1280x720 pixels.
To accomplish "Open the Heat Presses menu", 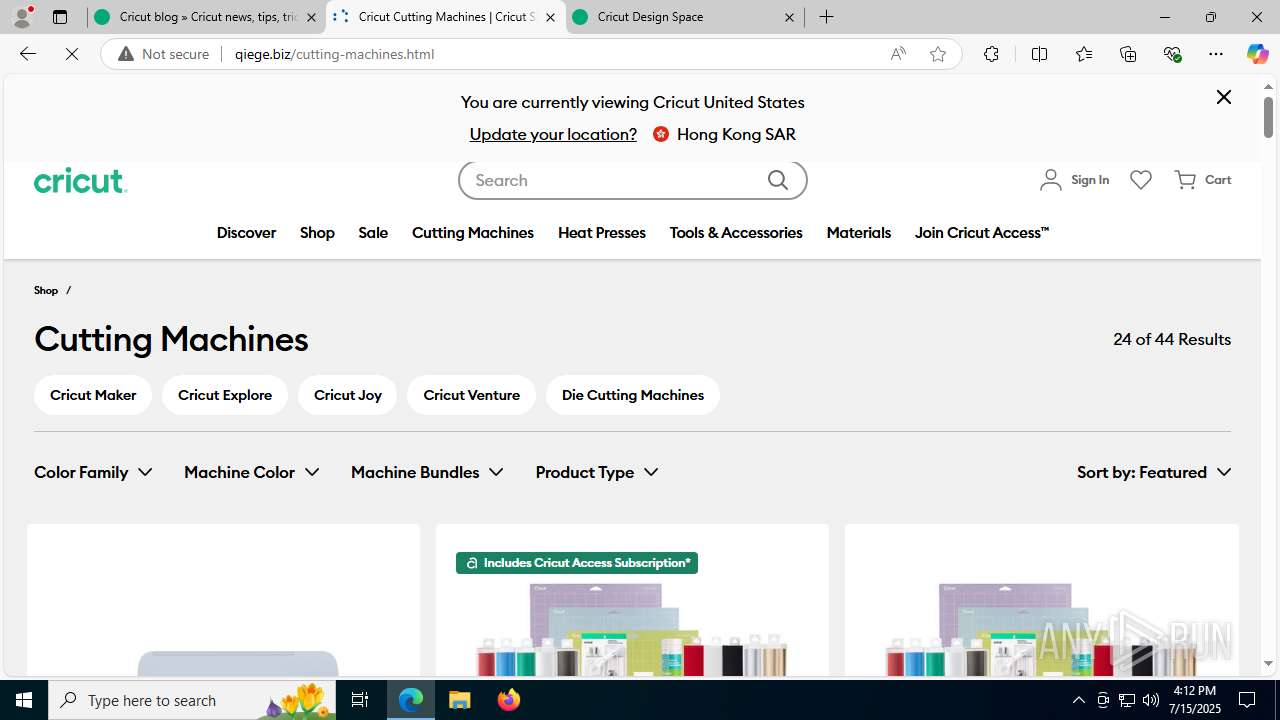I will 602,233.
